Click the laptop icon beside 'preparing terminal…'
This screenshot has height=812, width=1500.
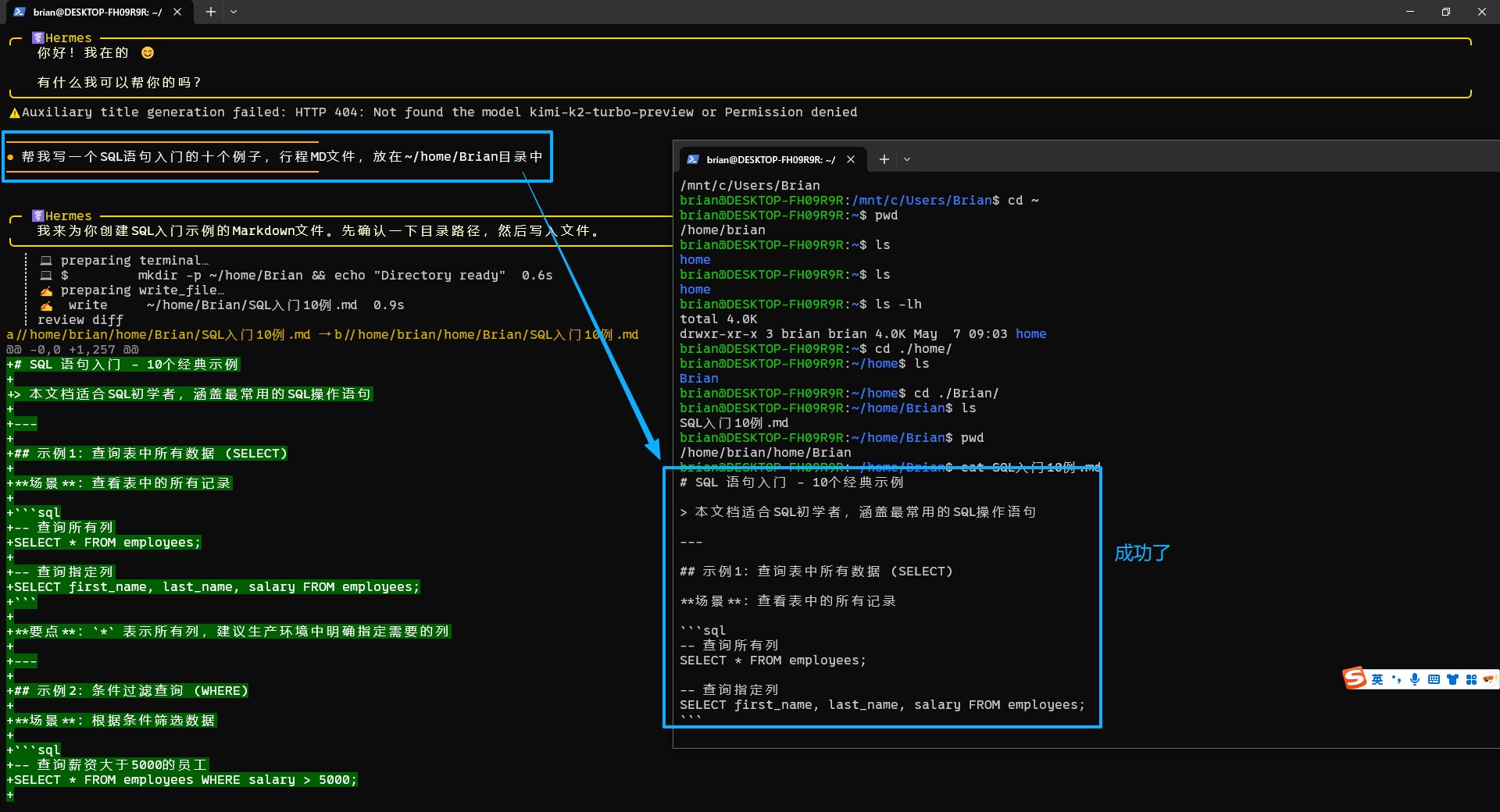coord(46,261)
